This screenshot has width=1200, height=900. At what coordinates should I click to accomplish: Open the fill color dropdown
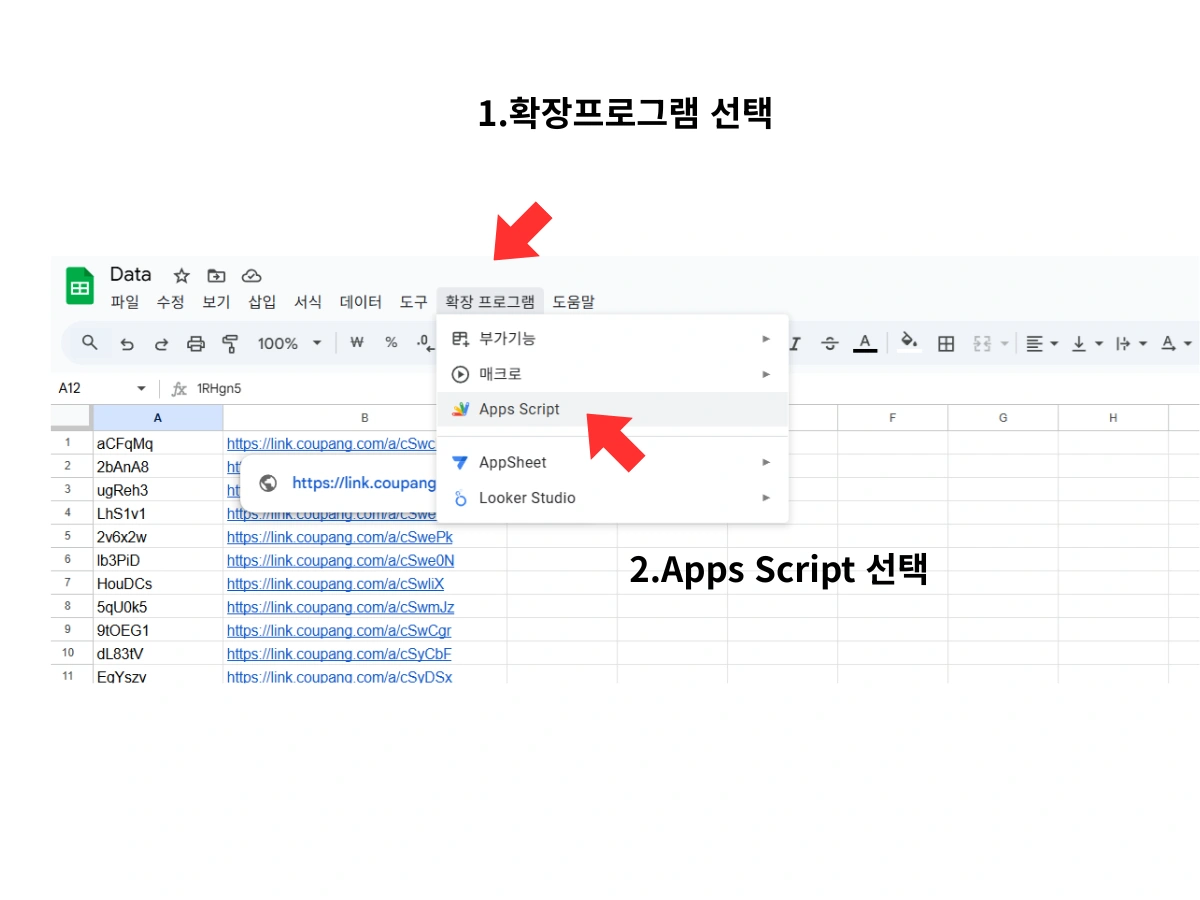pyautogui.click(x=908, y=343)
